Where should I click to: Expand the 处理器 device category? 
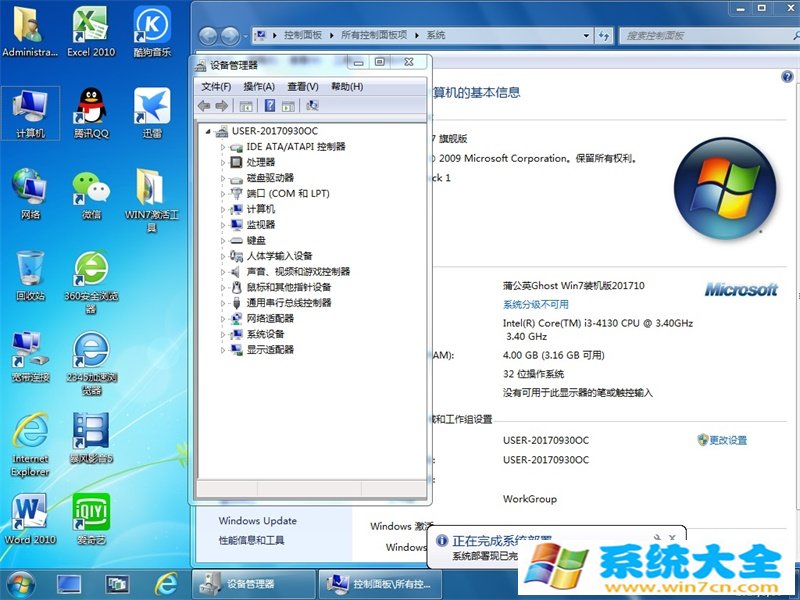point(224,161)
